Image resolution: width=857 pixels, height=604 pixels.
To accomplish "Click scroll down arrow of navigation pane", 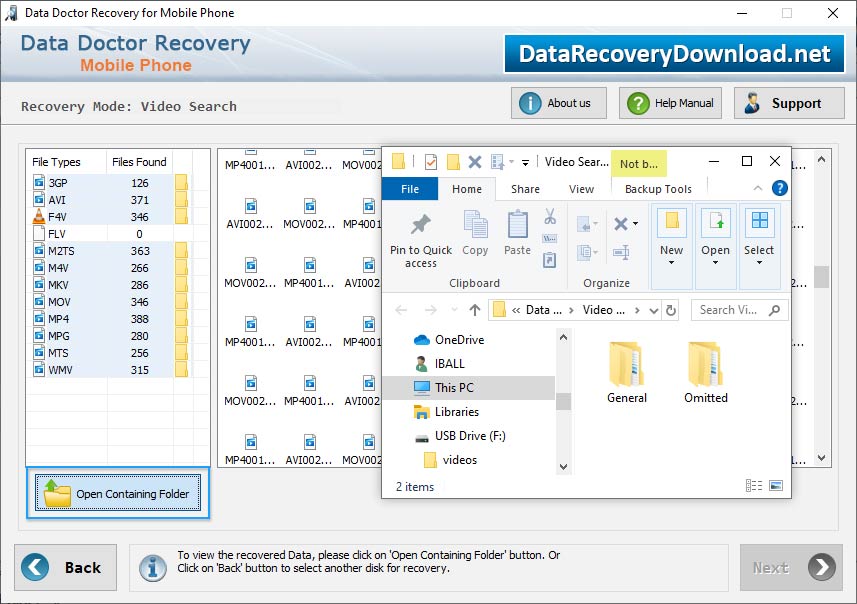I will (563, 467).
